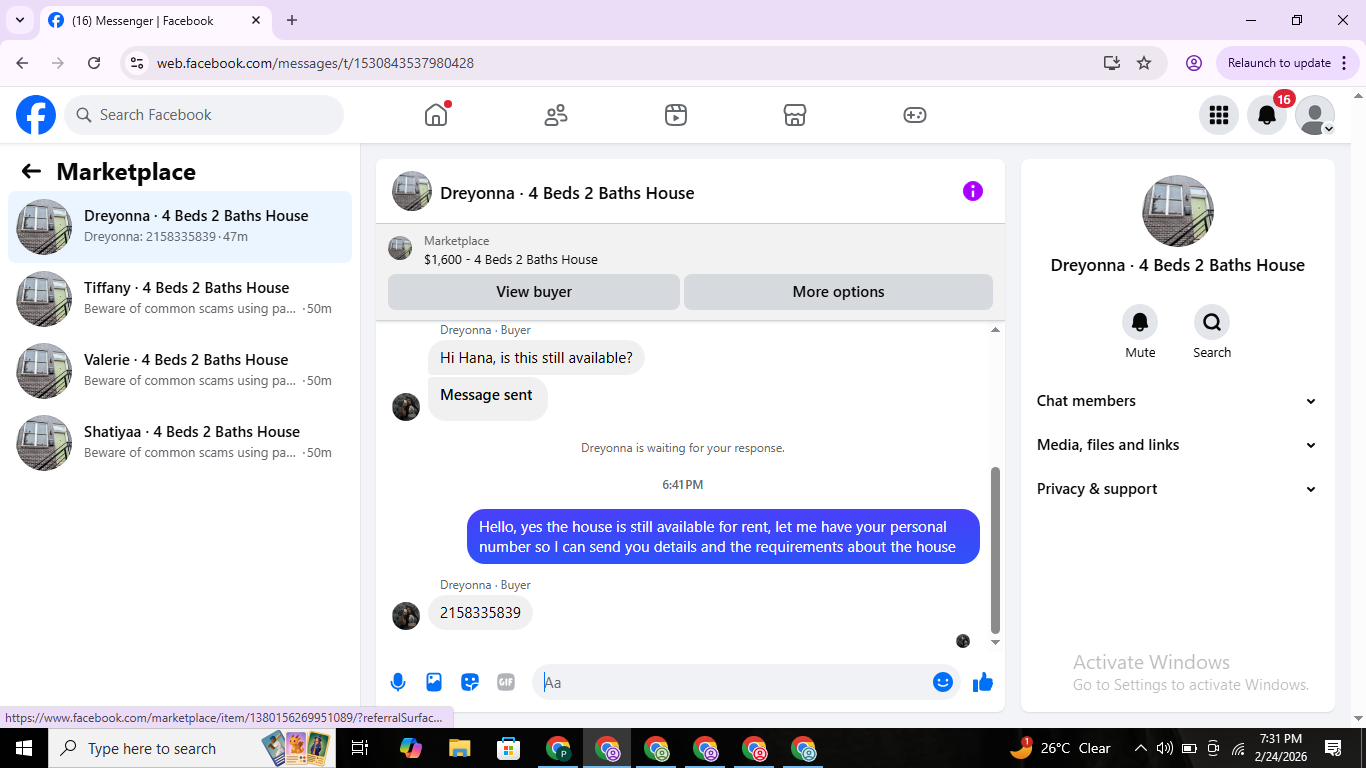Screen dimensions: 1366x768
Task: Attach a photo with the image icon
Action: pyautogui.click(x=434, y=682)
